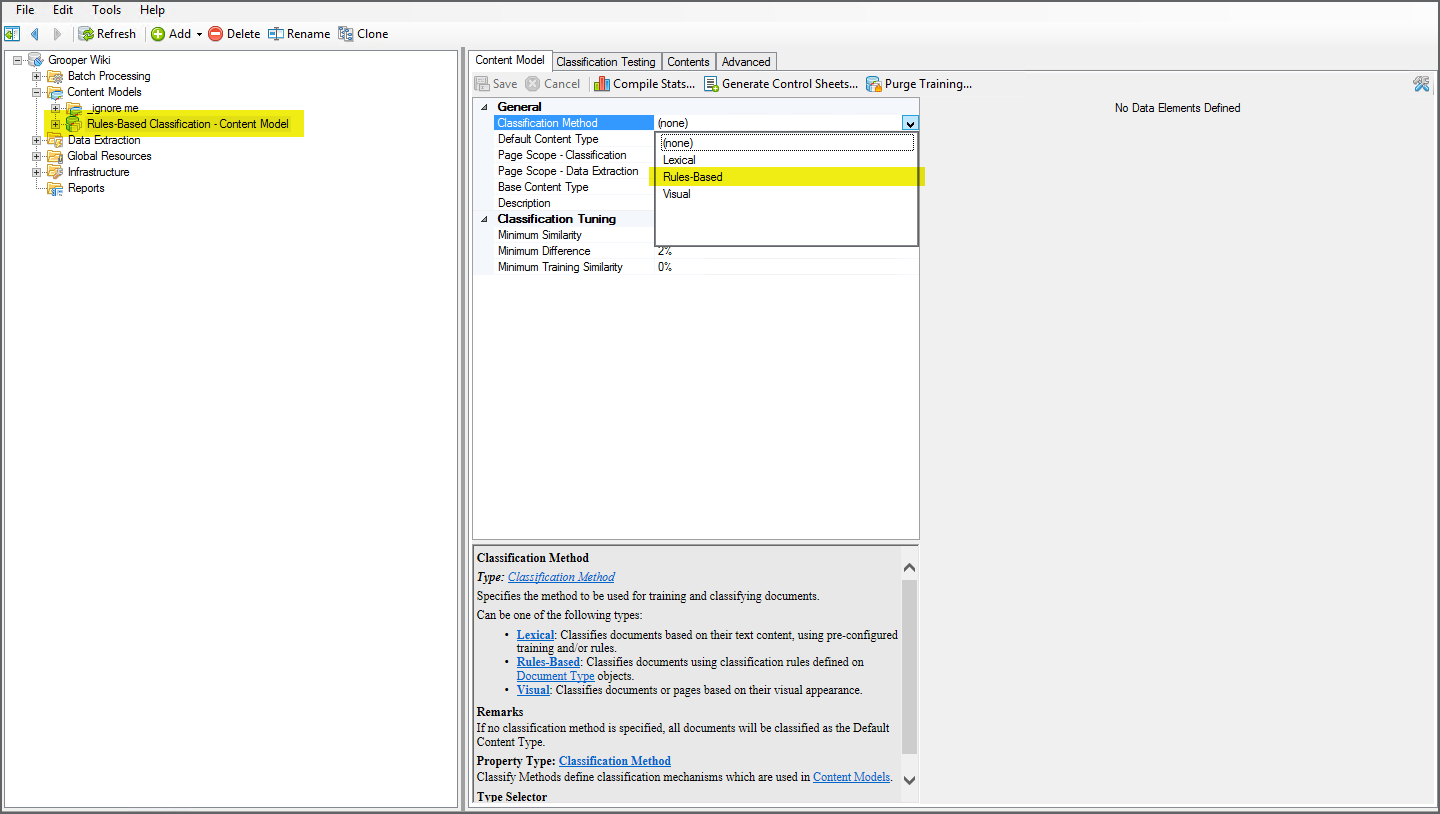Click wrench tools icon at top right

(x=1421, y=84)
